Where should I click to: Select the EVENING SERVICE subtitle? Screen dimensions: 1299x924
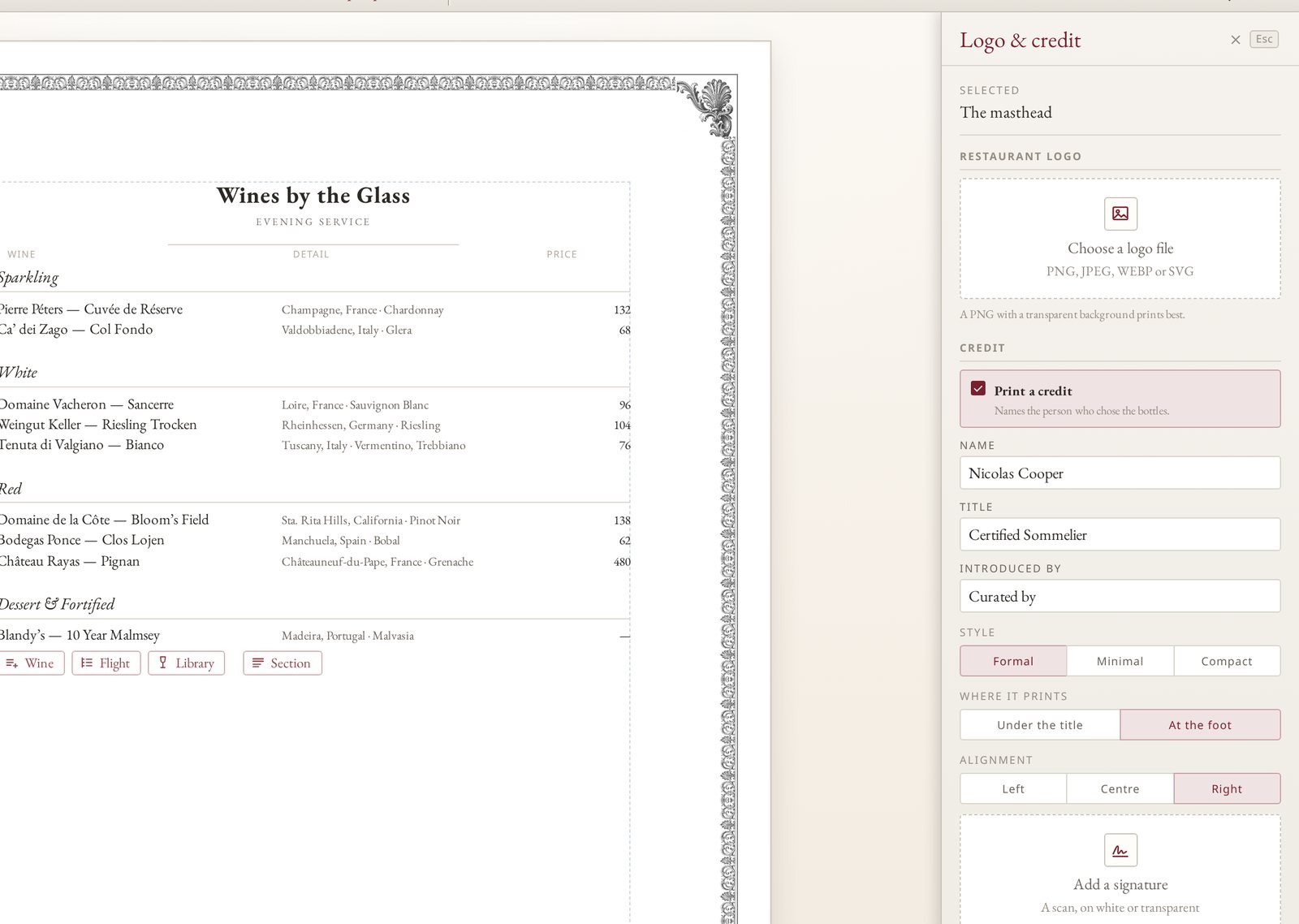click(313, 222)
